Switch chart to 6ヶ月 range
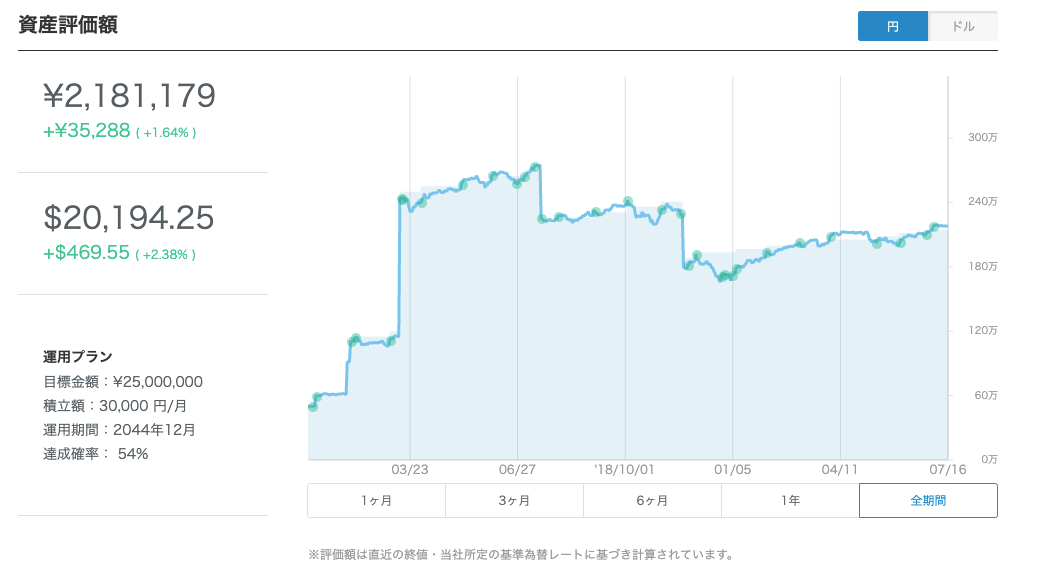 [x=652, y=501]
